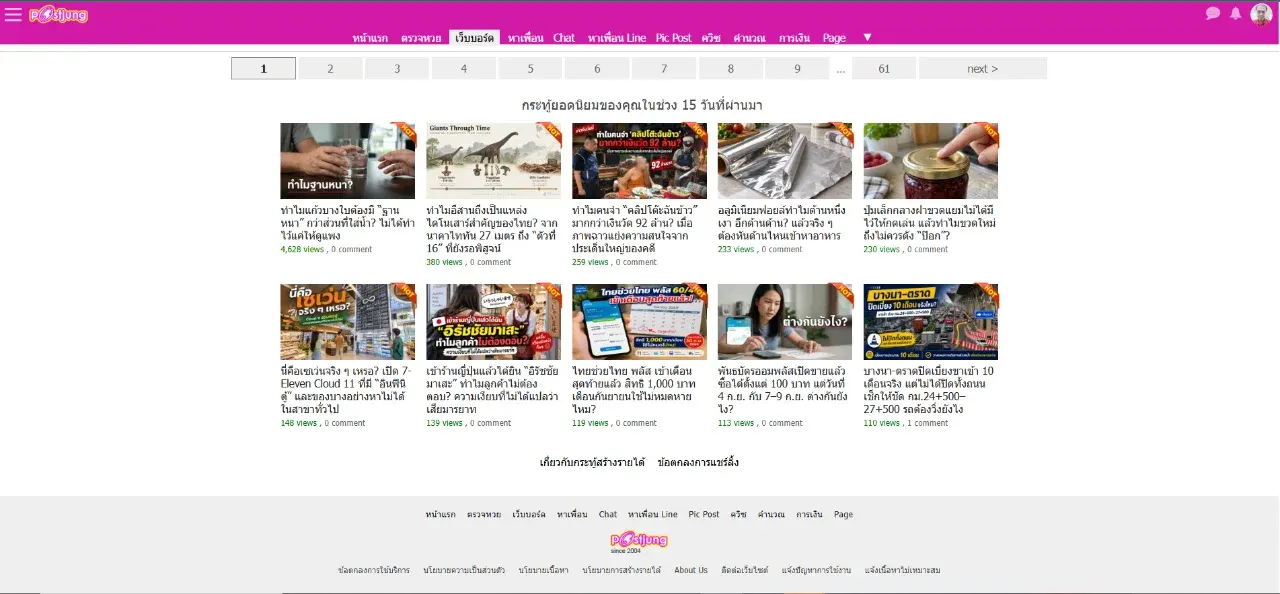Open the ข้อตกลงการแชร์ลิ้ง link
This screenshot has width=1280, height=594.
click(698, 462)
